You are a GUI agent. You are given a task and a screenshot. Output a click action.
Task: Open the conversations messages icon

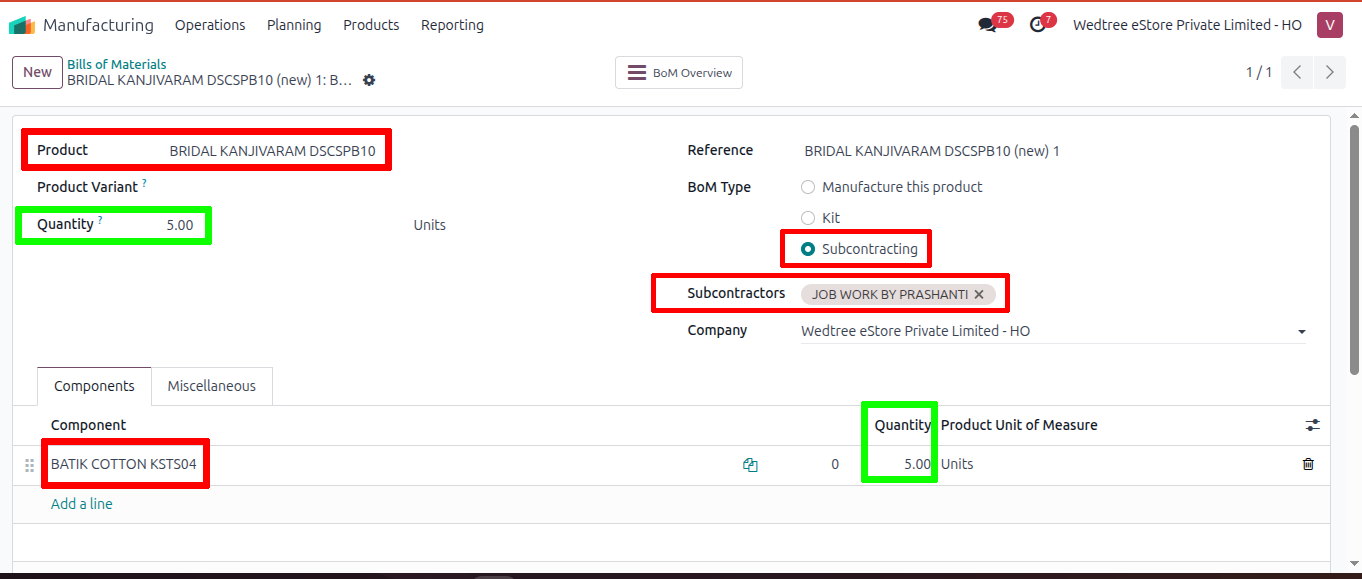[988, 25]
